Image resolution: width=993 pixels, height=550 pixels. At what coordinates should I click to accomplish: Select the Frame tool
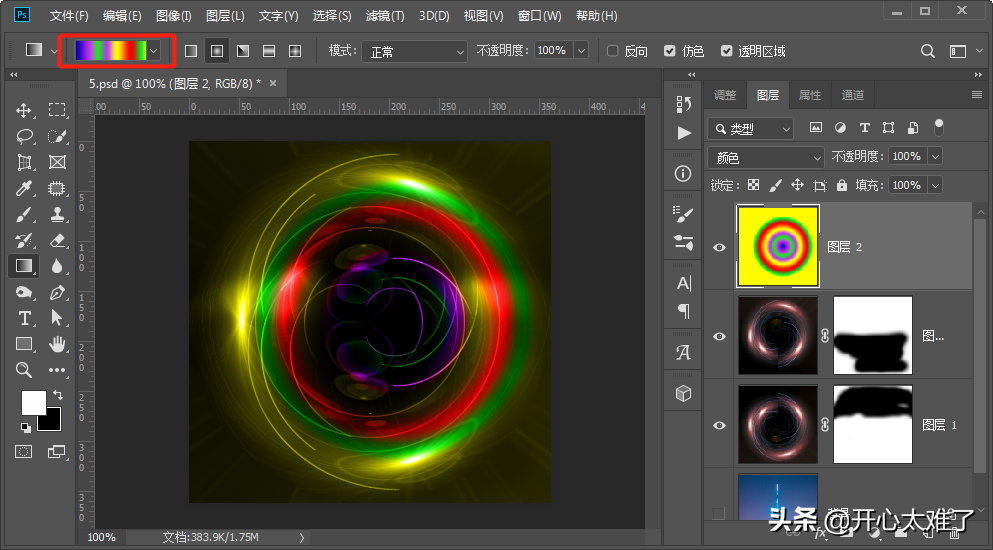[57, 162]
